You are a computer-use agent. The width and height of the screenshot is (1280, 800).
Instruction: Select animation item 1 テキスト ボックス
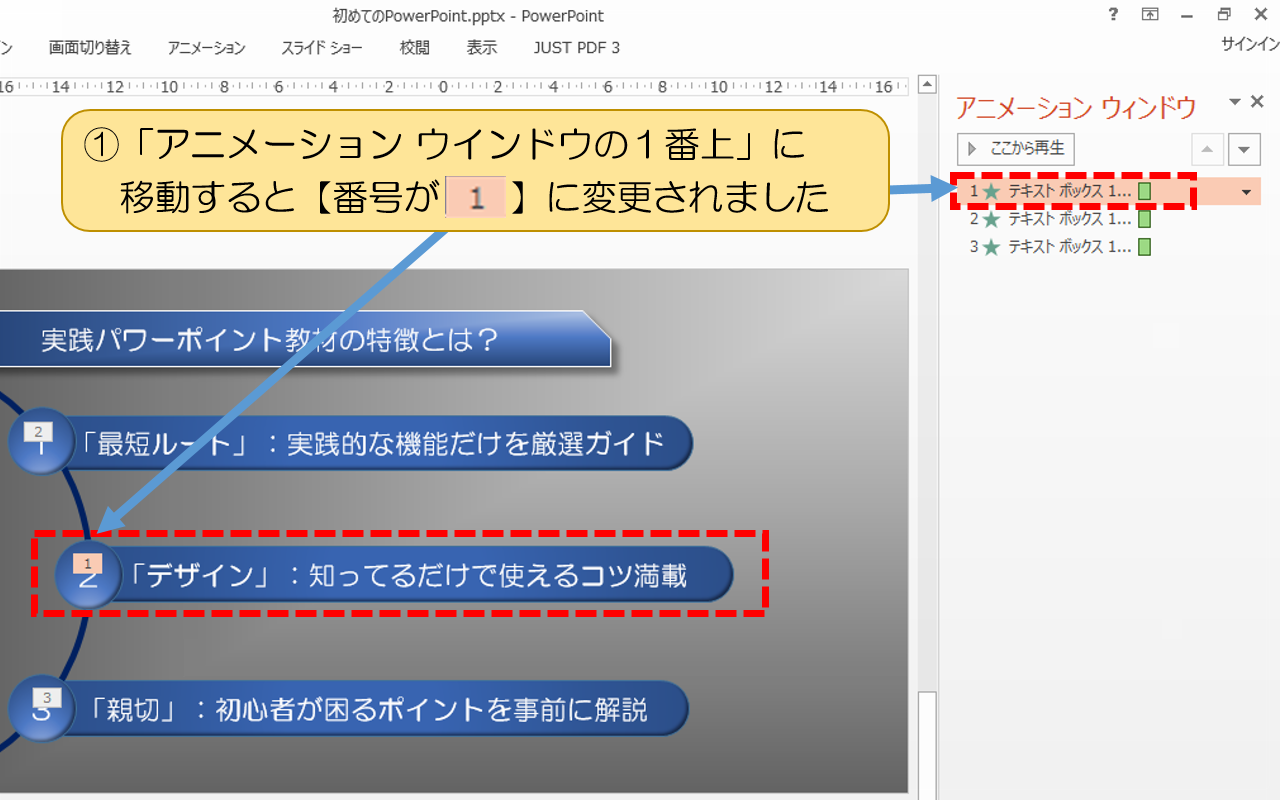[1108, 191]
